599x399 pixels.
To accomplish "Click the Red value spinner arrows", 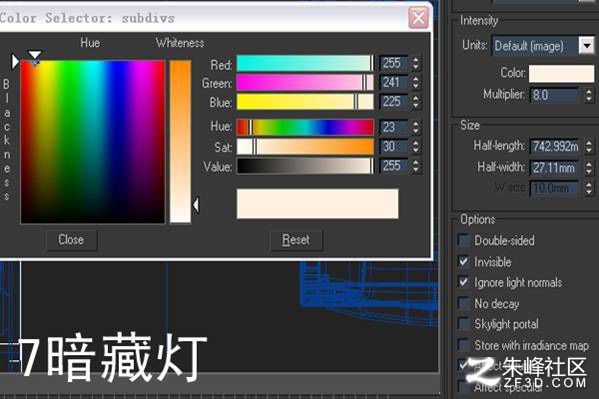I will (416, 63).
